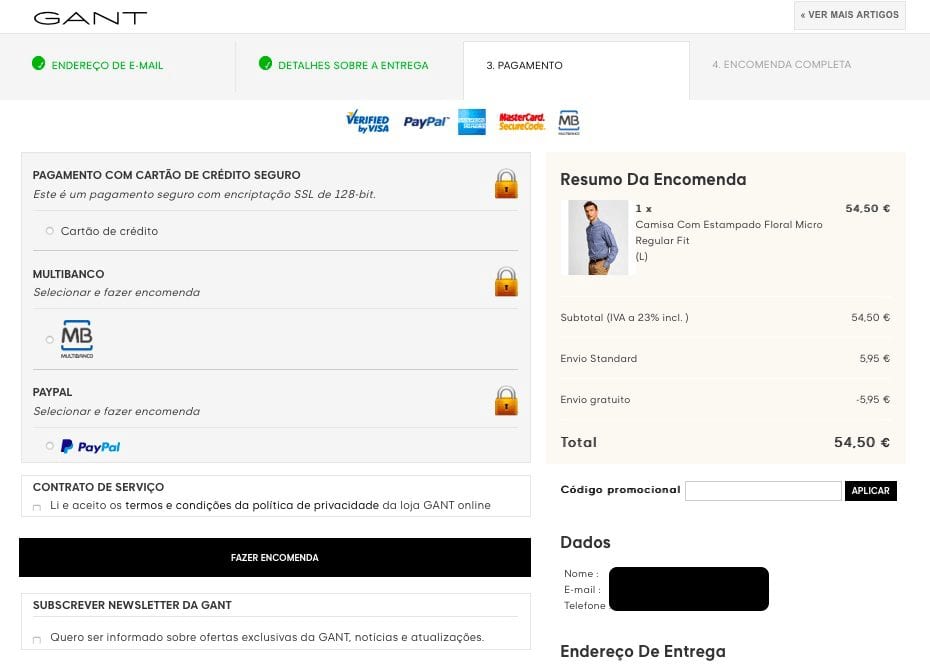
Task: Click the Fazer encomenda button
Action: pos(275,557)
